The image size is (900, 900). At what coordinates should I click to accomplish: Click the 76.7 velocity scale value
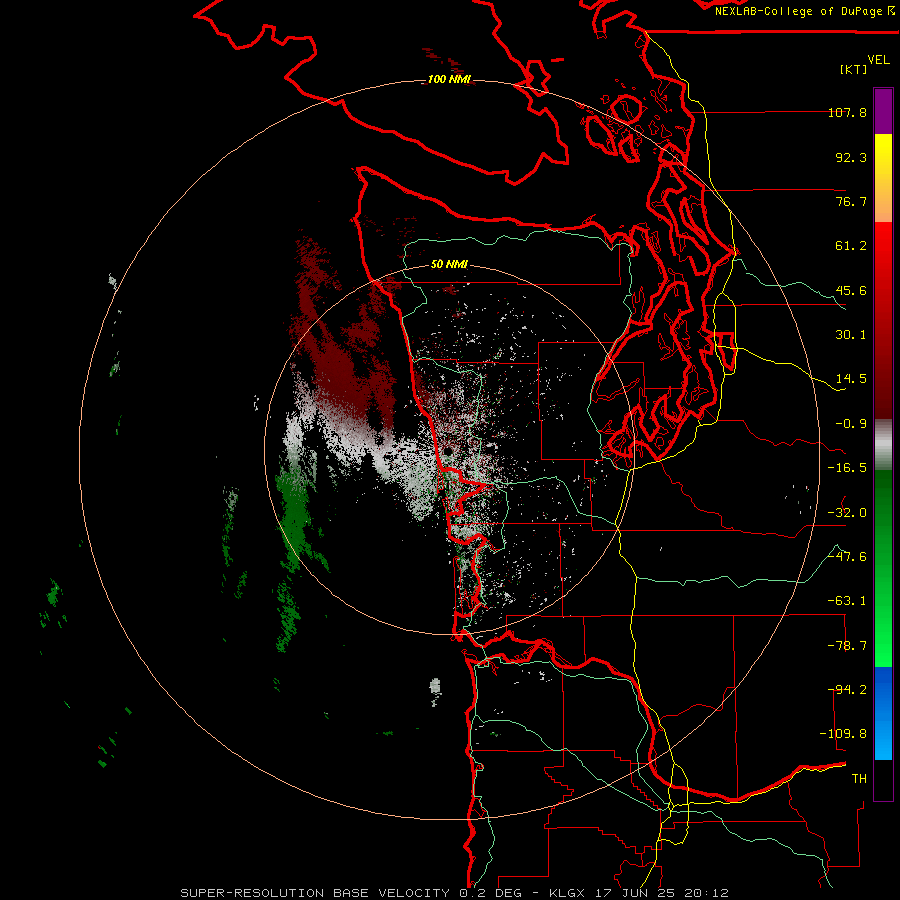click(x=851, y=201)
